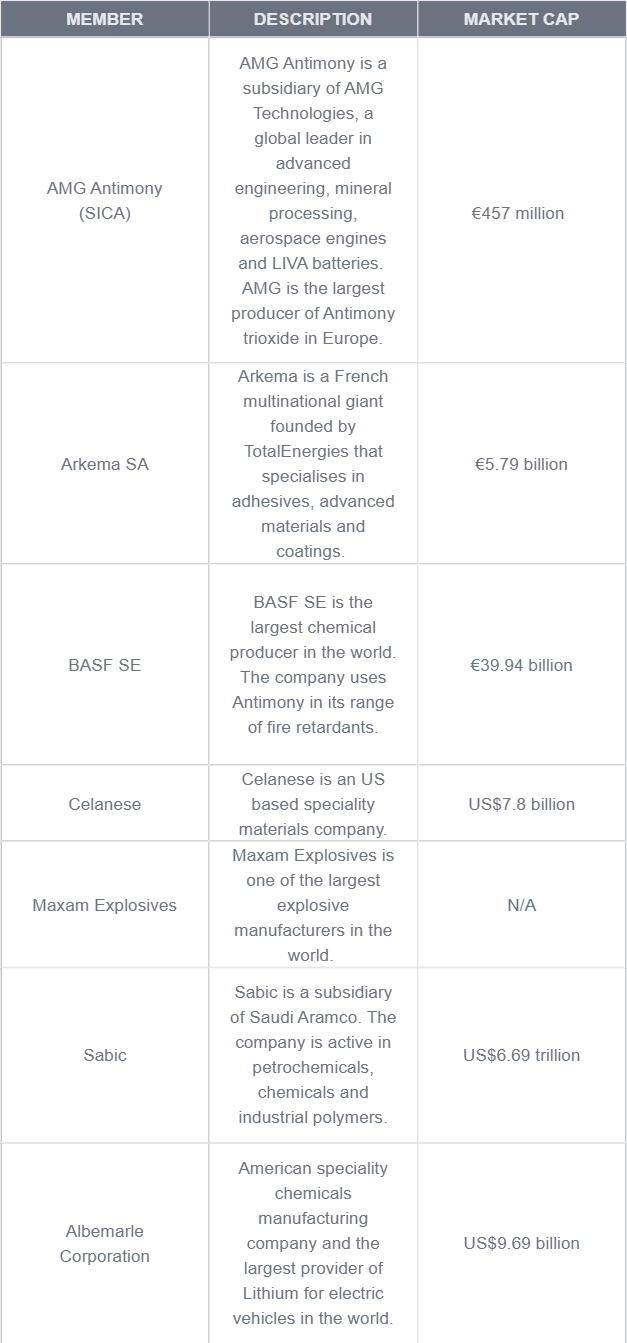Screen dimensions: 627x1343
Task: Click the US$7.8 billion market cap cell
Action: click(521, 804)
